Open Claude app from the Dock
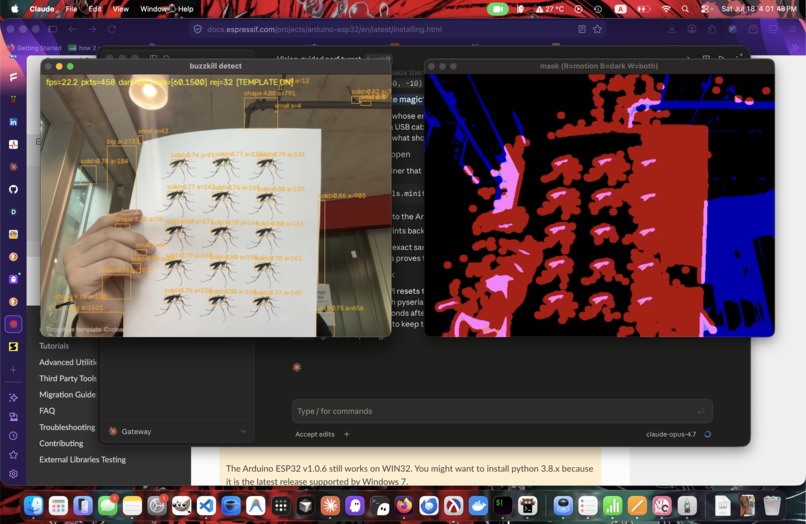This screenshot has width=806, height=524. (330, 506)
